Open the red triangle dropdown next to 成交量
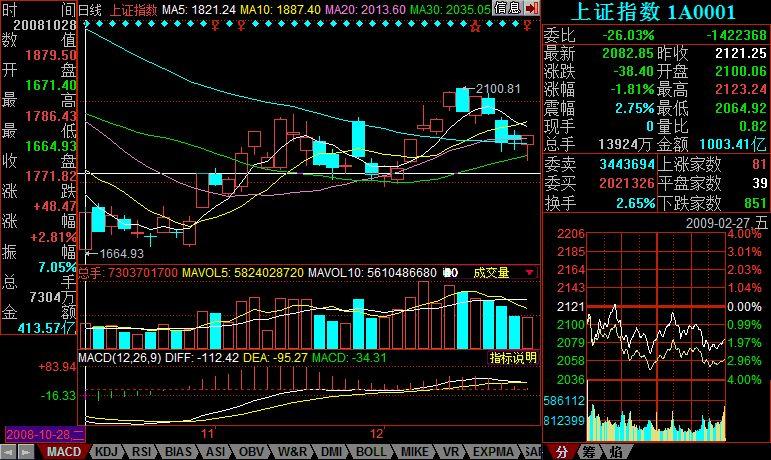Image resolution: width=771 pixels, height=460 pixels. [530, 272]
